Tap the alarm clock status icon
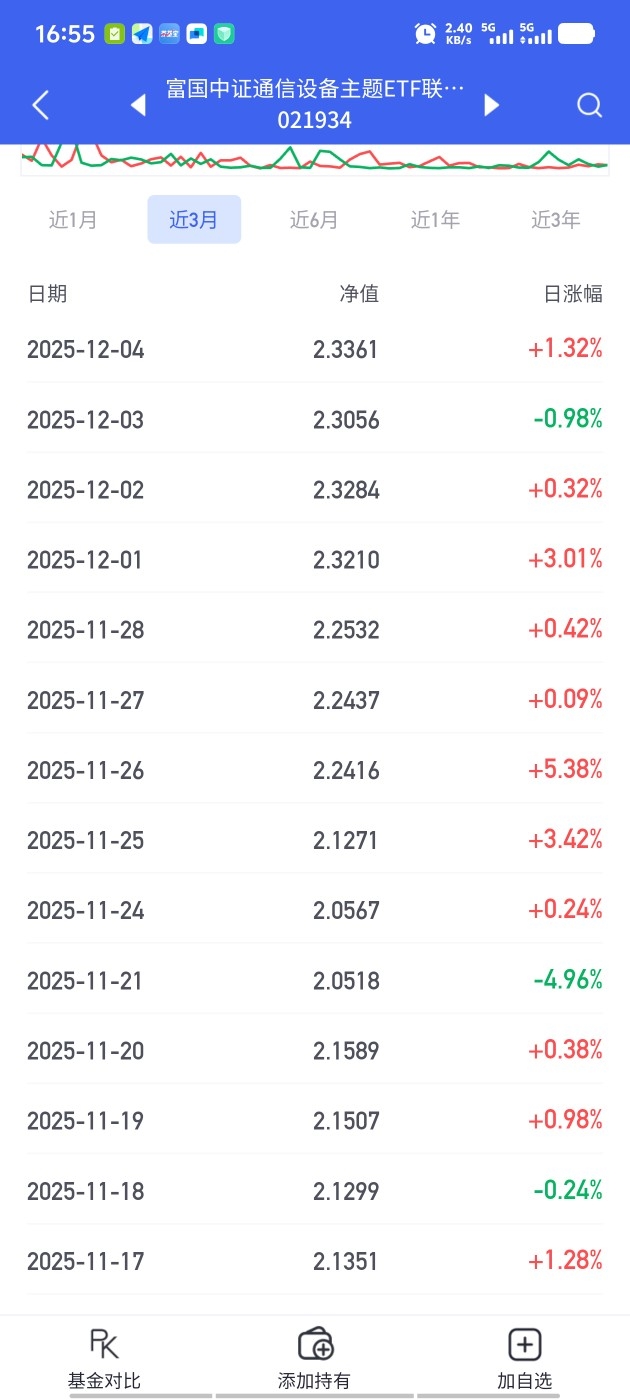The width and height of the screenshot is (630, 1400). pyautogui.click(x=425, y=34)
